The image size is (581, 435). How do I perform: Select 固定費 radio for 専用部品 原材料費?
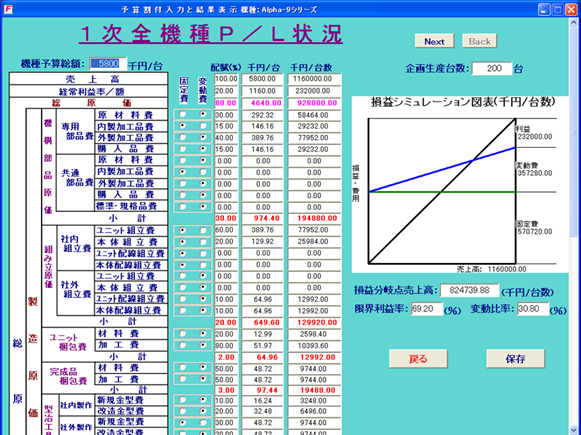coord(182,114)
